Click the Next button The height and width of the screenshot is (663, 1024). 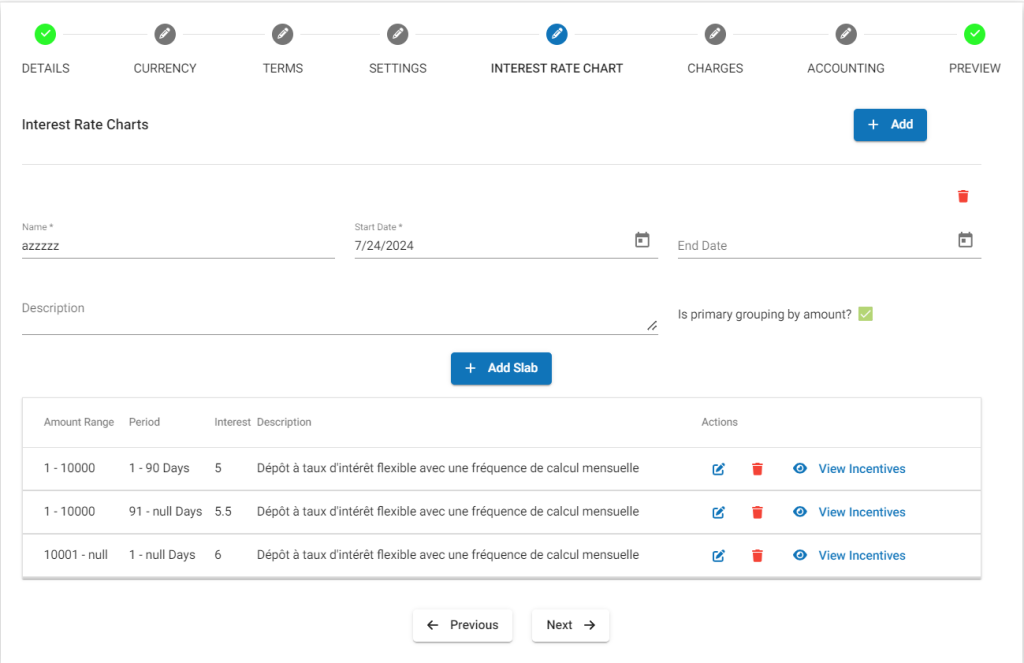570,625
